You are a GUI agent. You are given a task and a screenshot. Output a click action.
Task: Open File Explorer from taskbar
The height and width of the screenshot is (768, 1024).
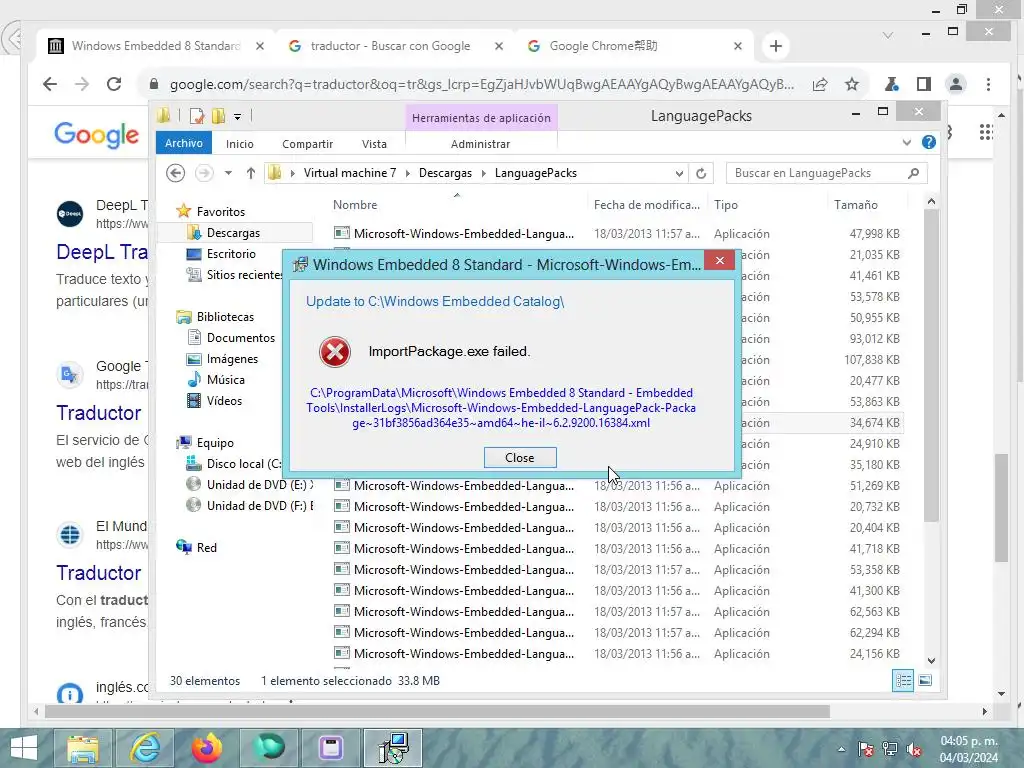(82, 748)
